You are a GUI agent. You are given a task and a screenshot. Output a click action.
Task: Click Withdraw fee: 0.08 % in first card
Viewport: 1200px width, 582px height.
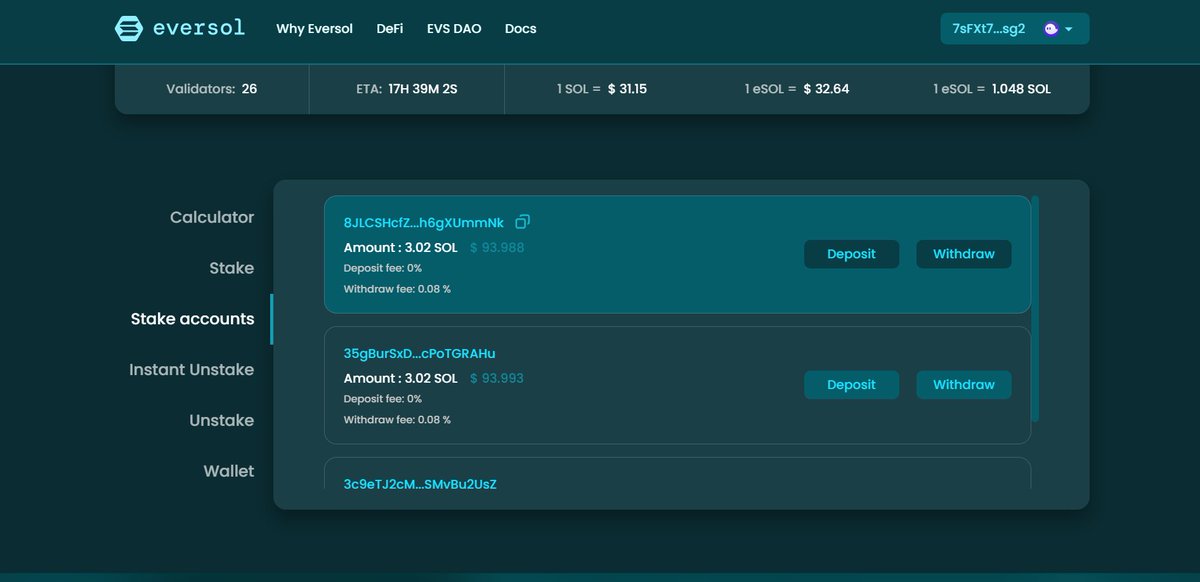point(397,289)
